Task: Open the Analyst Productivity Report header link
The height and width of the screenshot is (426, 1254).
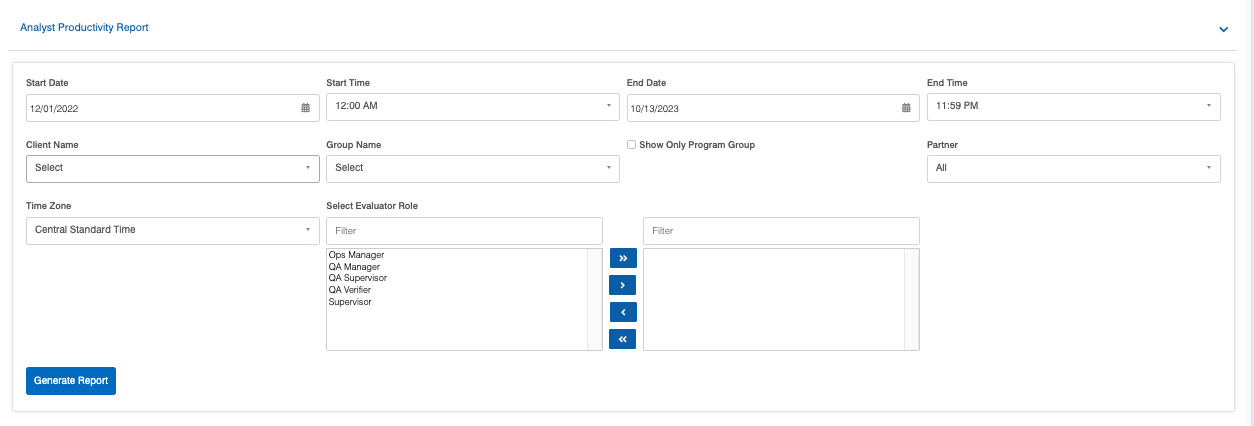Action: (x=84, y=28)
